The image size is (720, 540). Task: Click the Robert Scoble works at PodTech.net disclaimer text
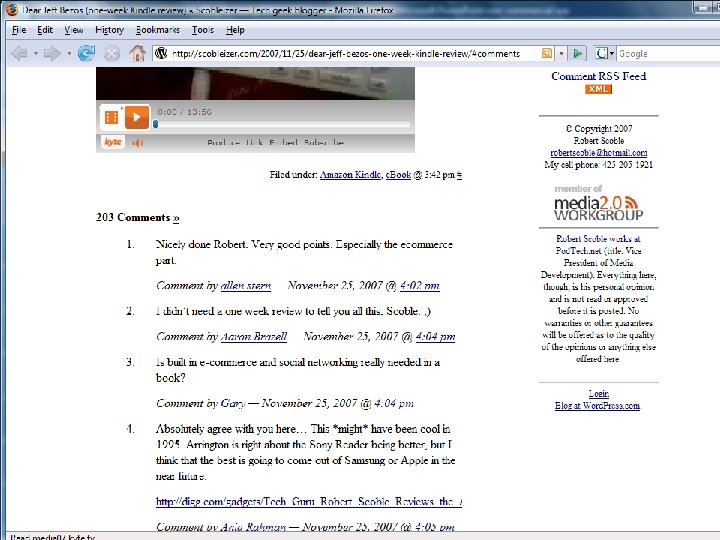click(598, 298)
